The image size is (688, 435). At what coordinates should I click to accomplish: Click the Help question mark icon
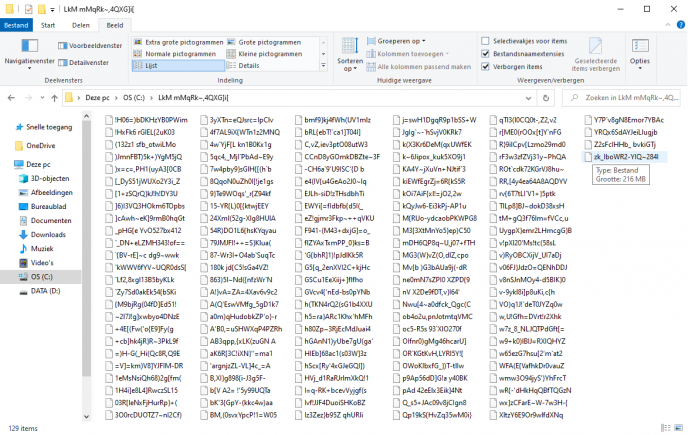681,25
